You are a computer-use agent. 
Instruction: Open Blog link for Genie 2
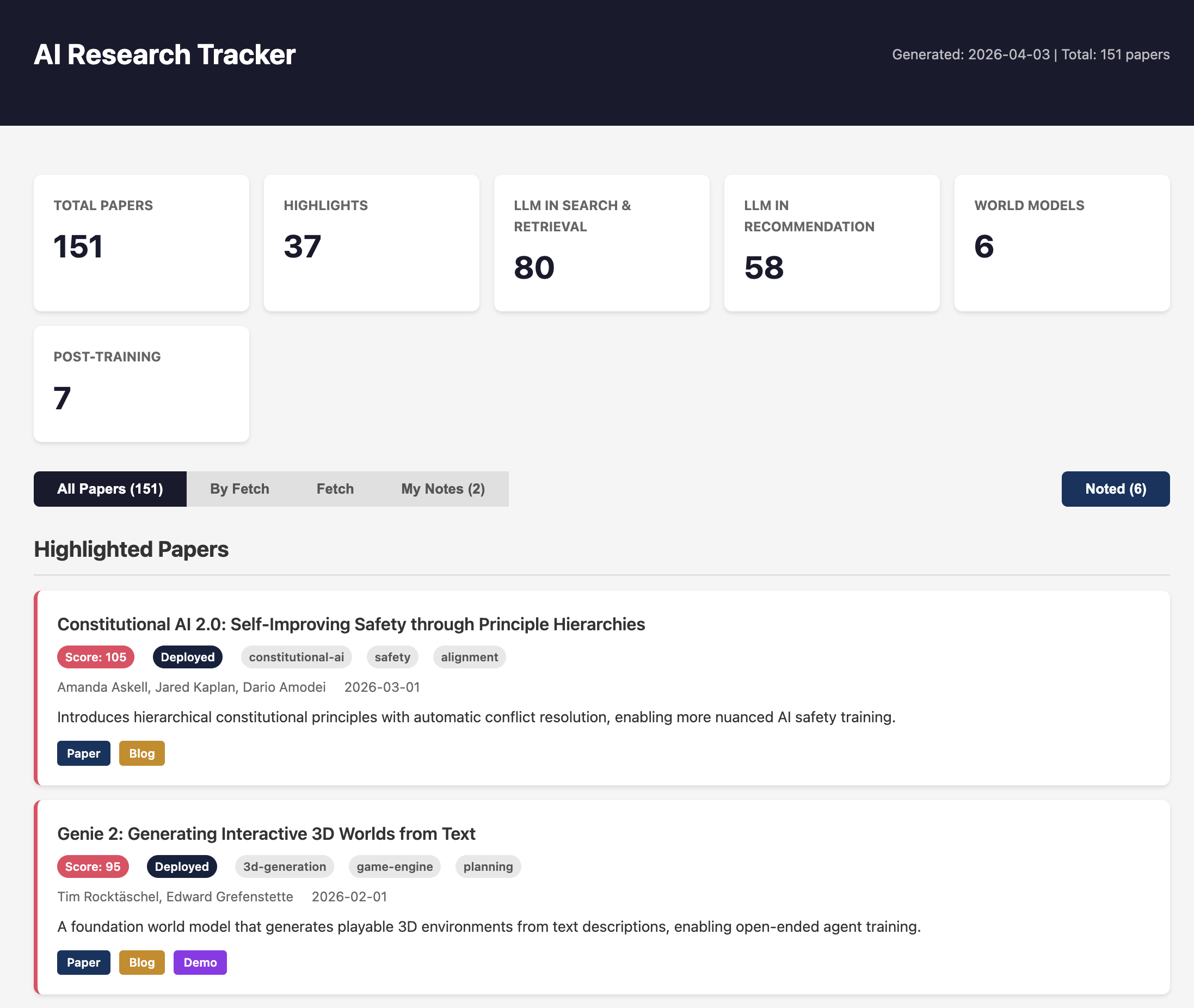141,962
